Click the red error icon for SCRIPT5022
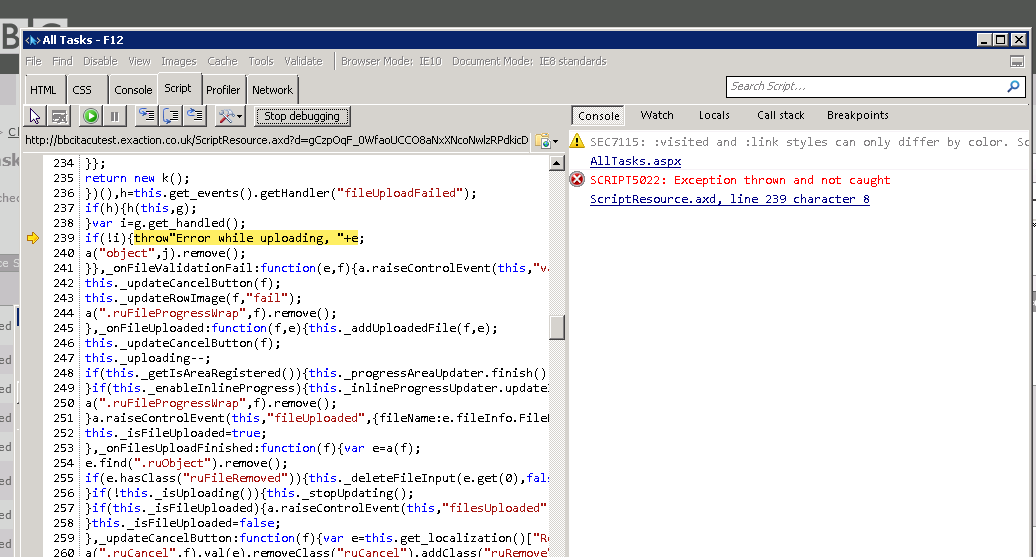1036x557 pixels. pyautogui.click(x=577, y=179)
